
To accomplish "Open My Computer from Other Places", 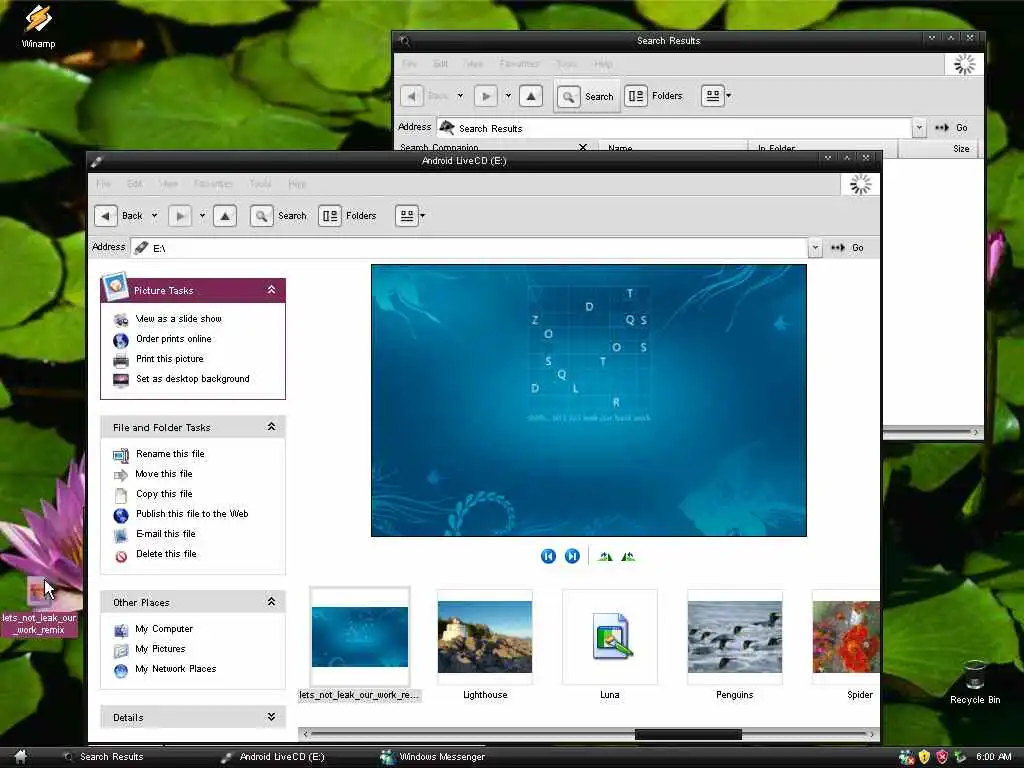I will point(164,628).
